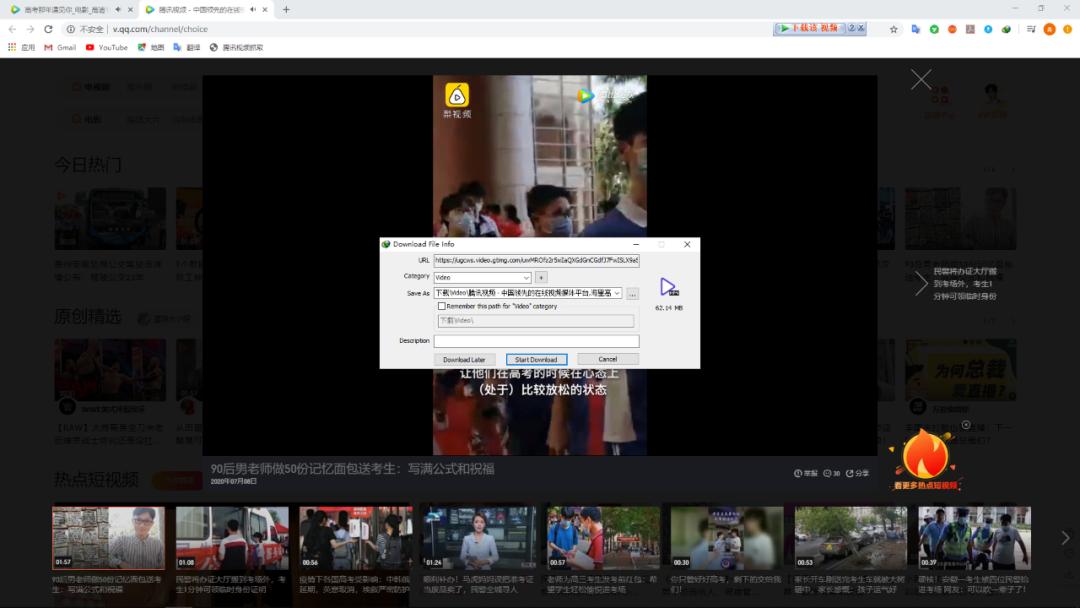Click the first short video thumbnail at bottom
This screenshot has width=1080, height=608.
tap(108, 537)
